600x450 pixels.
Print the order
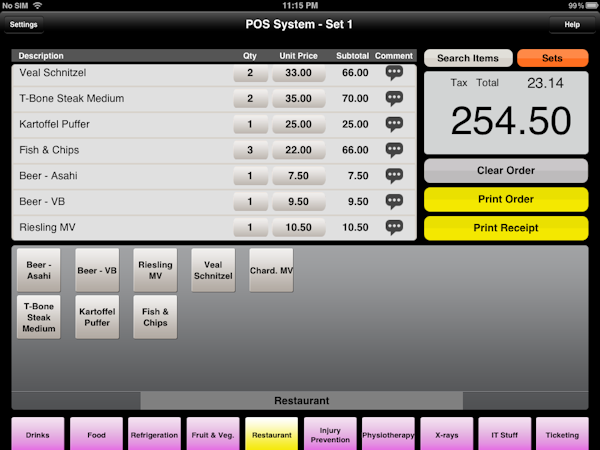(x=506, y=199)
